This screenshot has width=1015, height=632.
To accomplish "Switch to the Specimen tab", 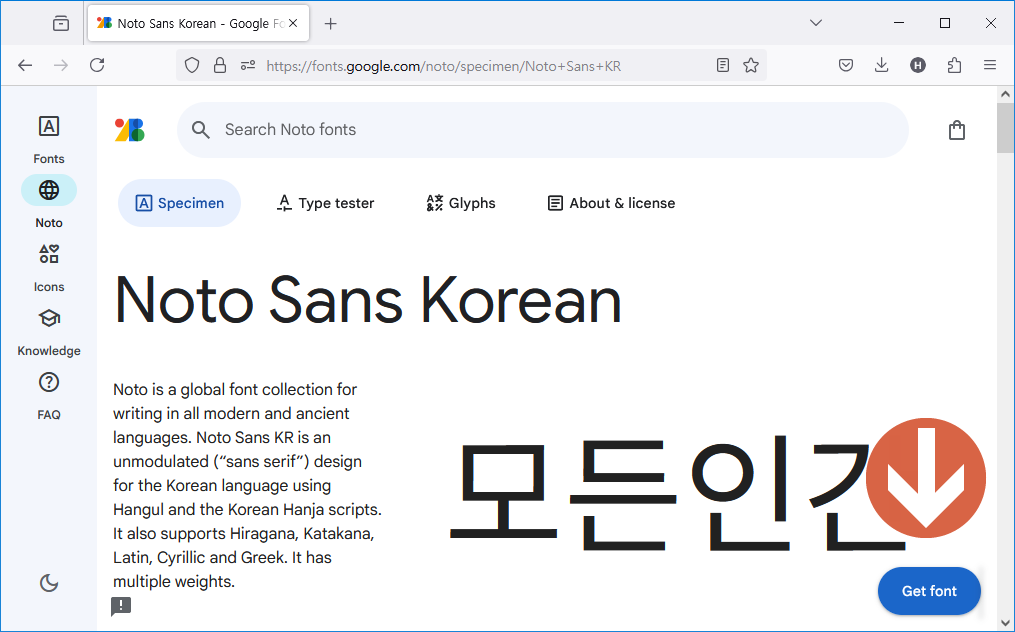I will tap(179, 203).
